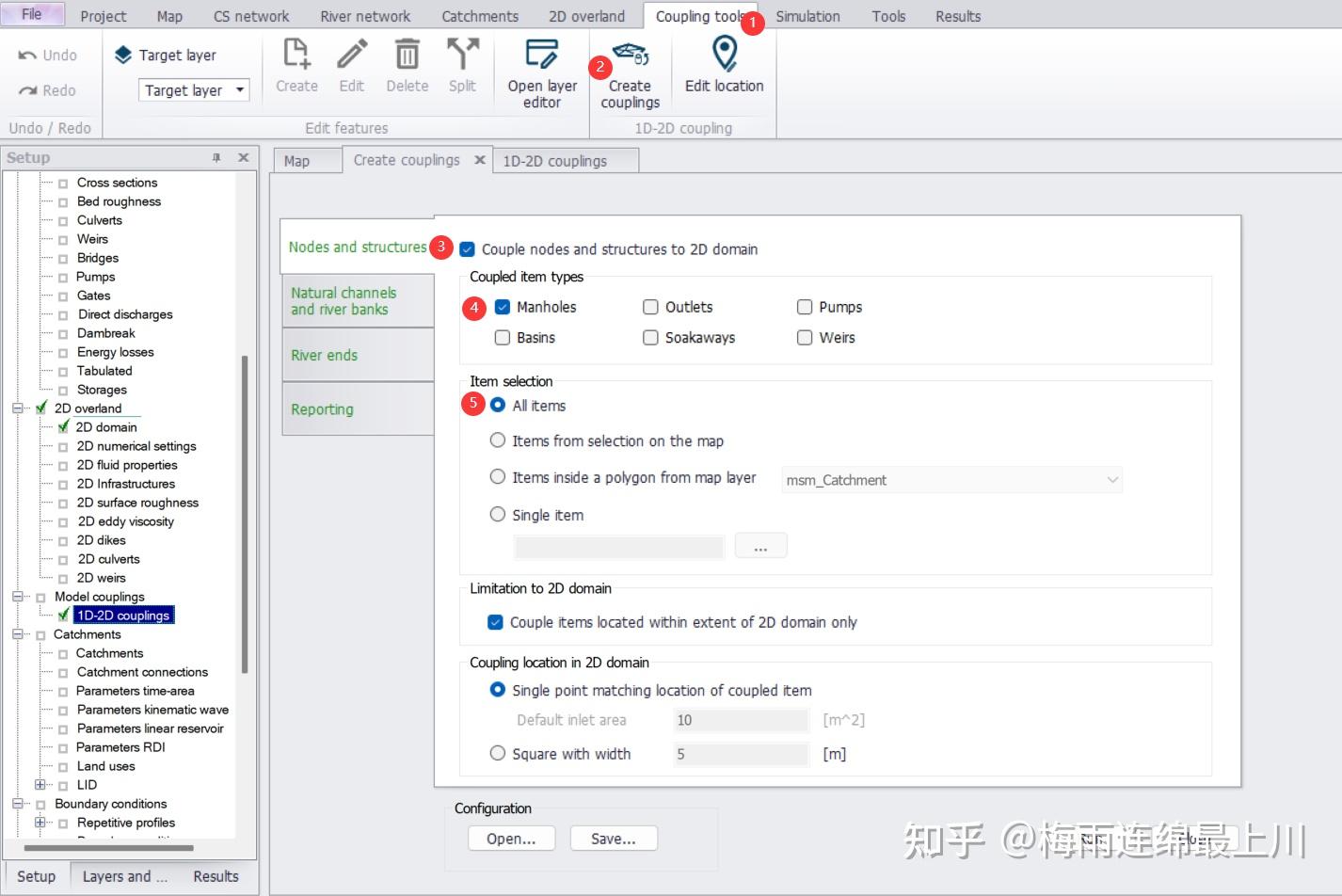Screen dimensions: 1342x896
Task: Collapse the 2D overland tree node
Action: tap(17, 408)
